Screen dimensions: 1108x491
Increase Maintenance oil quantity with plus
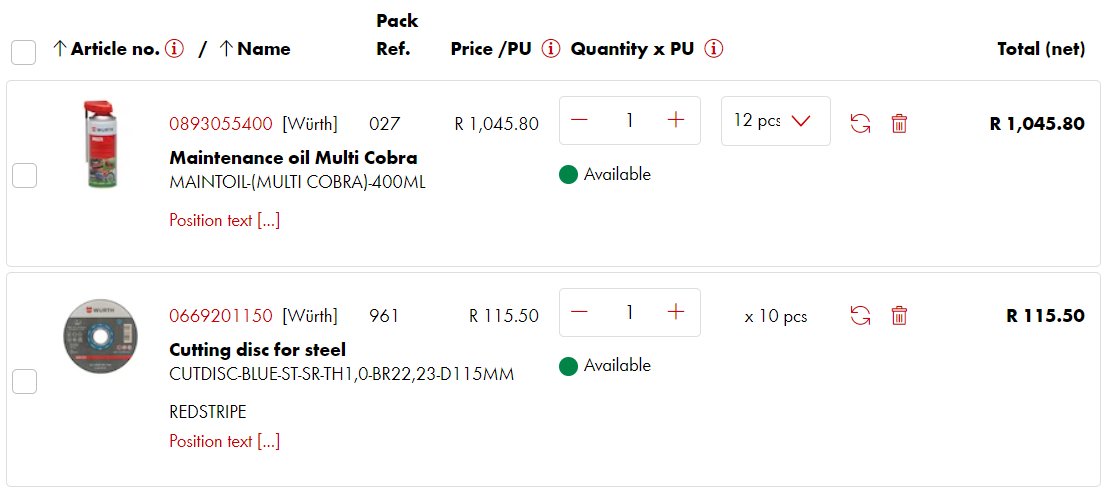point(676,120)
